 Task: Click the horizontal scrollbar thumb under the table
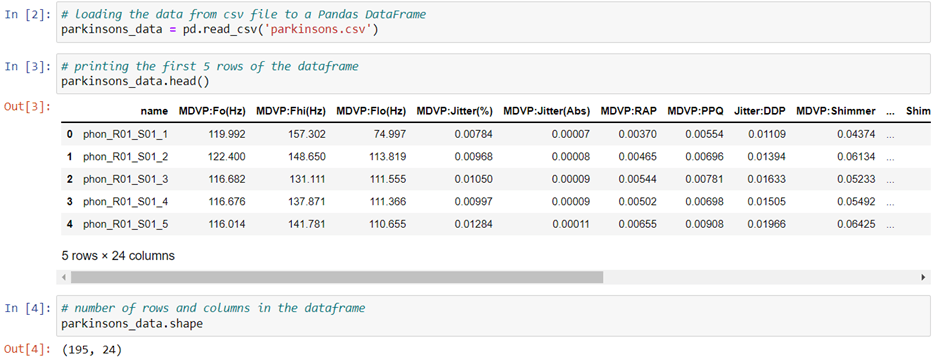337,277
